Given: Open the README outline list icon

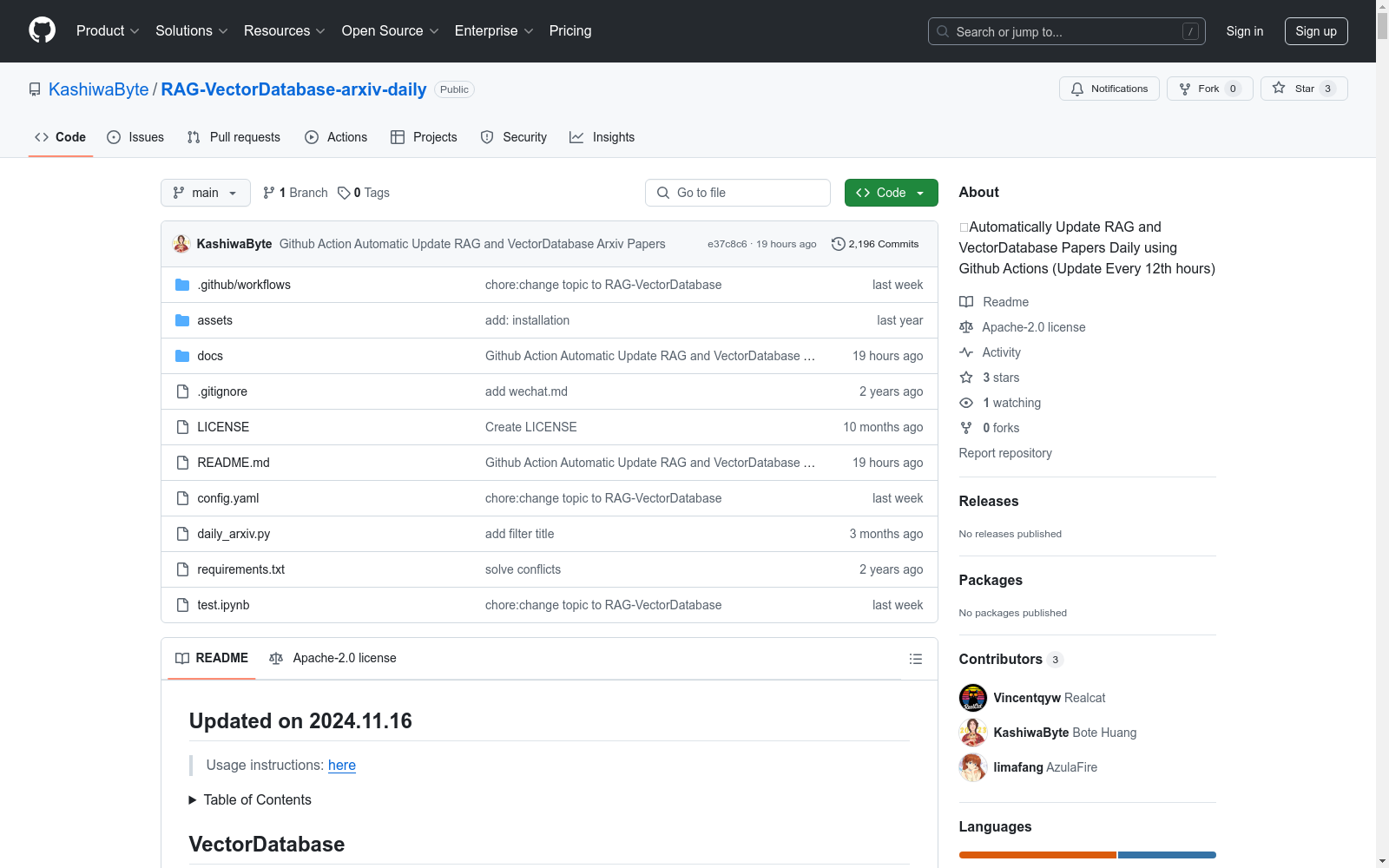Looking at the screenshot, I should 915,659.
